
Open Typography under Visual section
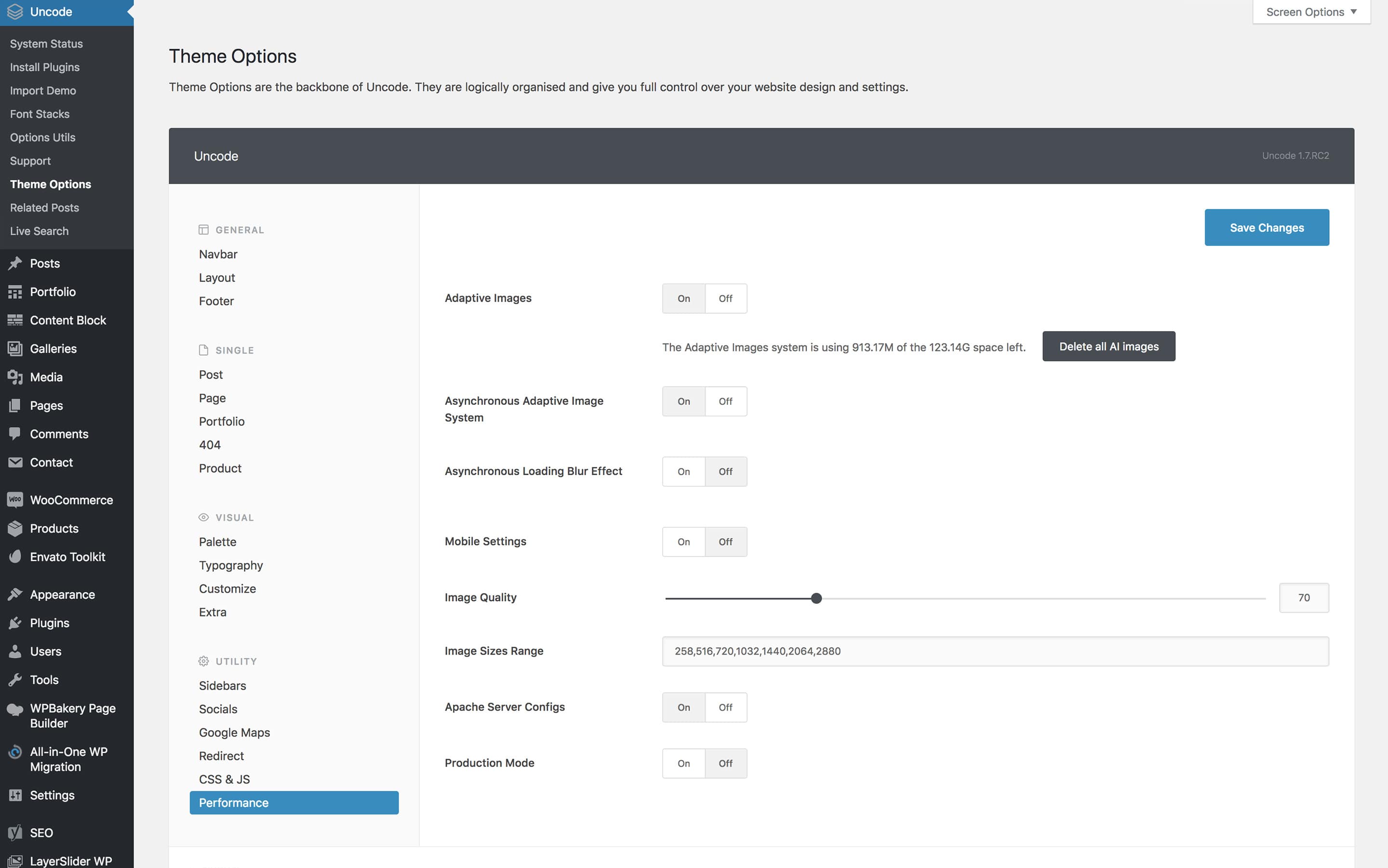pyautogui.click(x=231, y=565)
